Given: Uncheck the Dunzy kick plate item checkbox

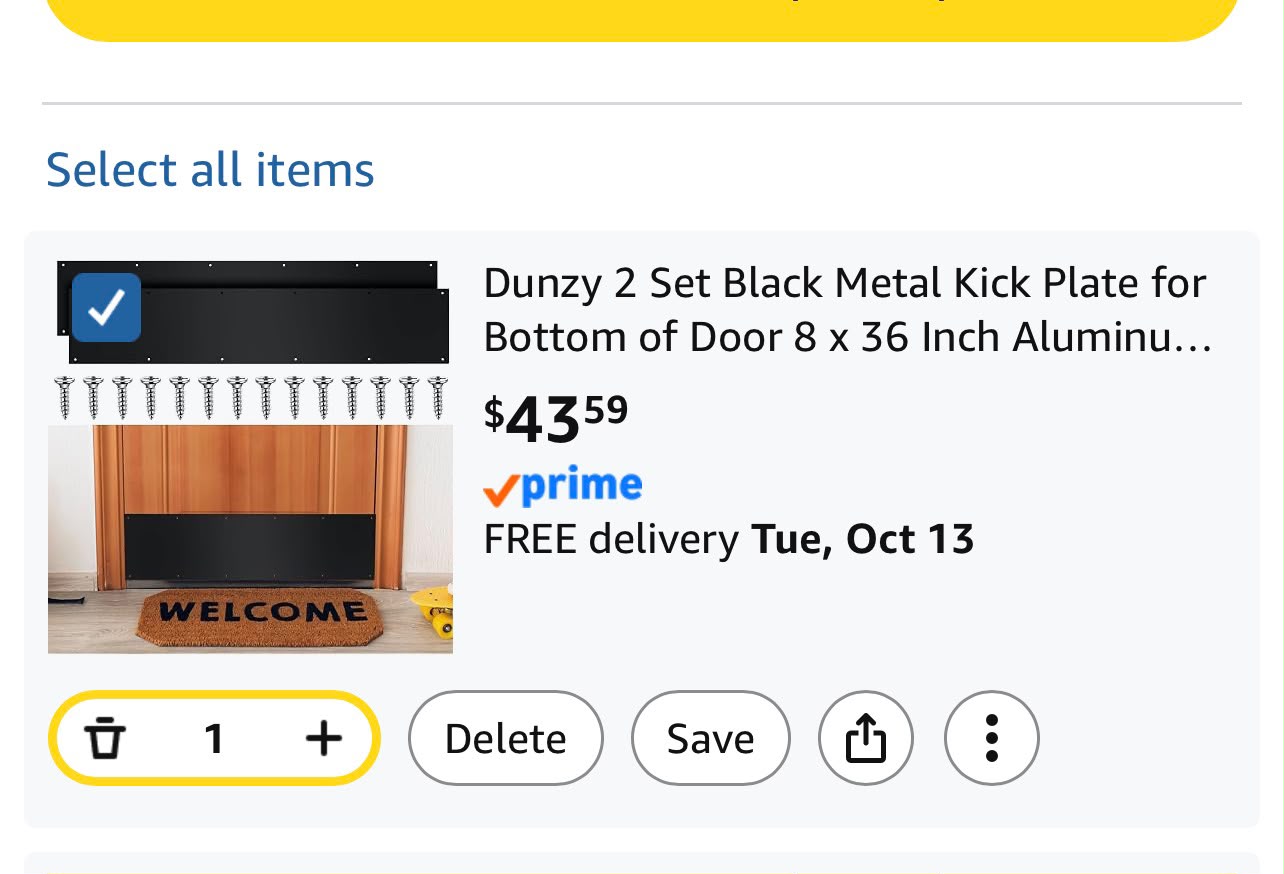Looking at the screenshot, I should click(x=106, y=308).
